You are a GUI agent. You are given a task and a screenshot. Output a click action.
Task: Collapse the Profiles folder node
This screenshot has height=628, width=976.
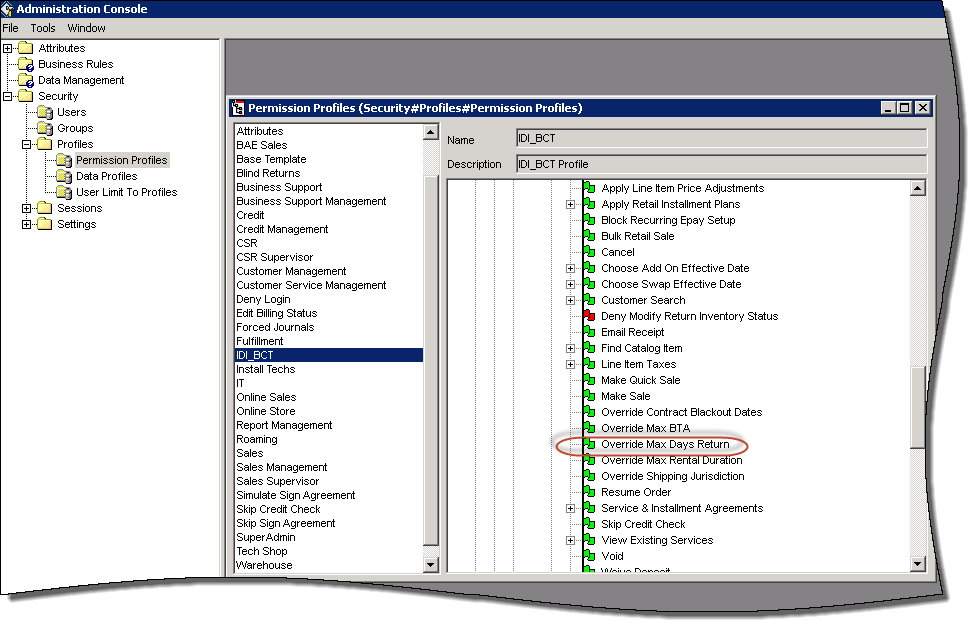27,144
